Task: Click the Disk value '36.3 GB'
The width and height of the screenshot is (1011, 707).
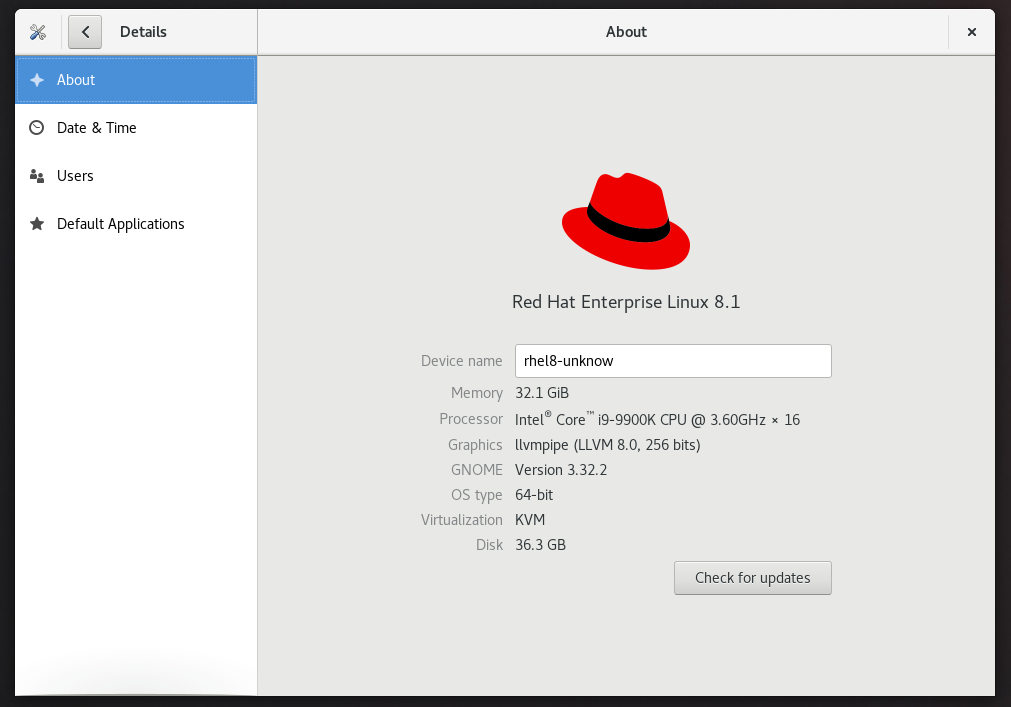Action: 540,545
